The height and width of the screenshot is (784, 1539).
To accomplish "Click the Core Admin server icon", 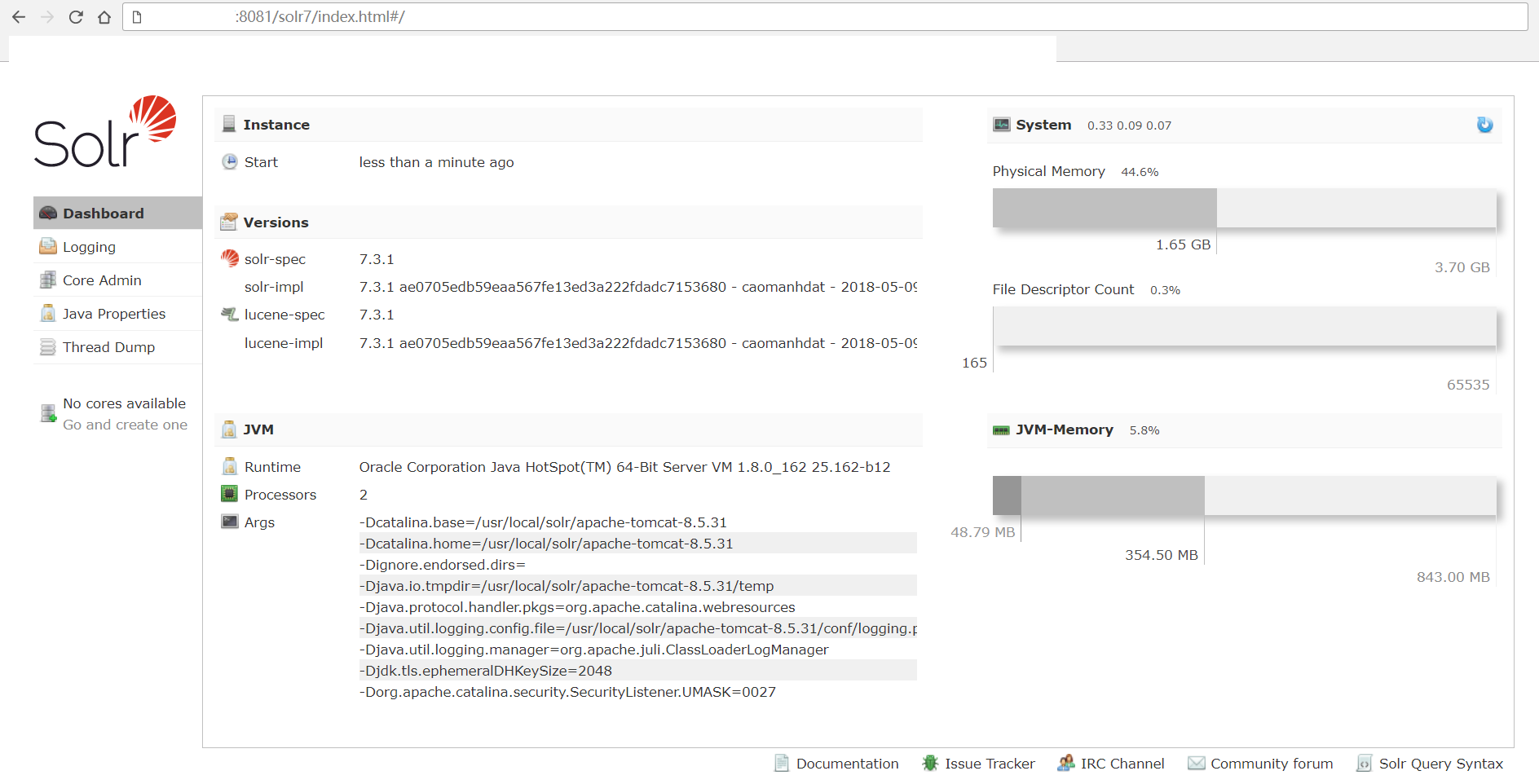I will 48,280.
